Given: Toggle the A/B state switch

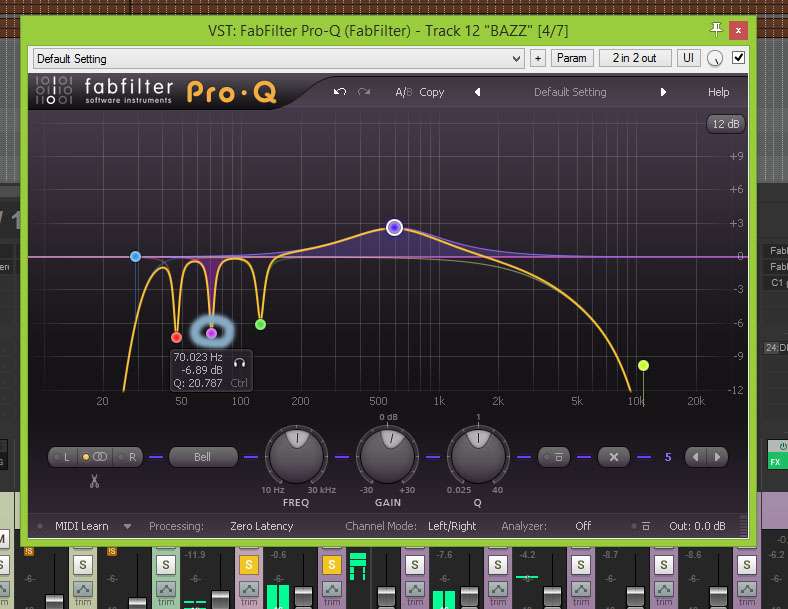Looking at the screenshot, I should pos(403,92).
